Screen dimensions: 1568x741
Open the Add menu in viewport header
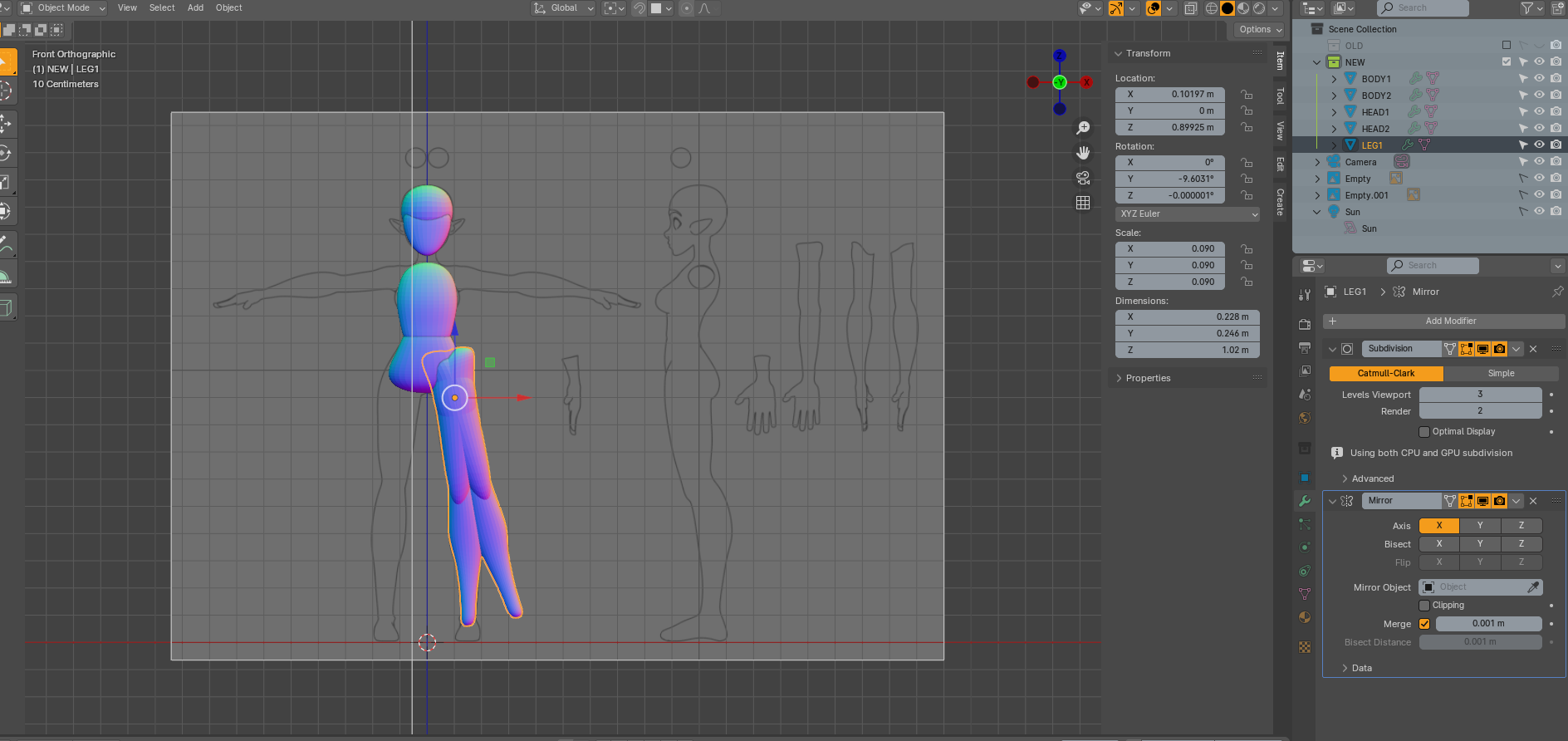[195, 8]
